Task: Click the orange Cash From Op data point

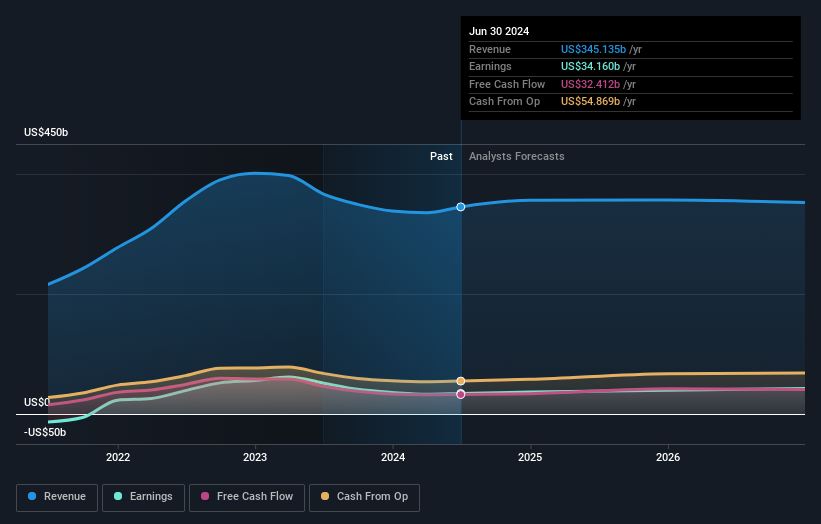Action: [x=460, y=381]
